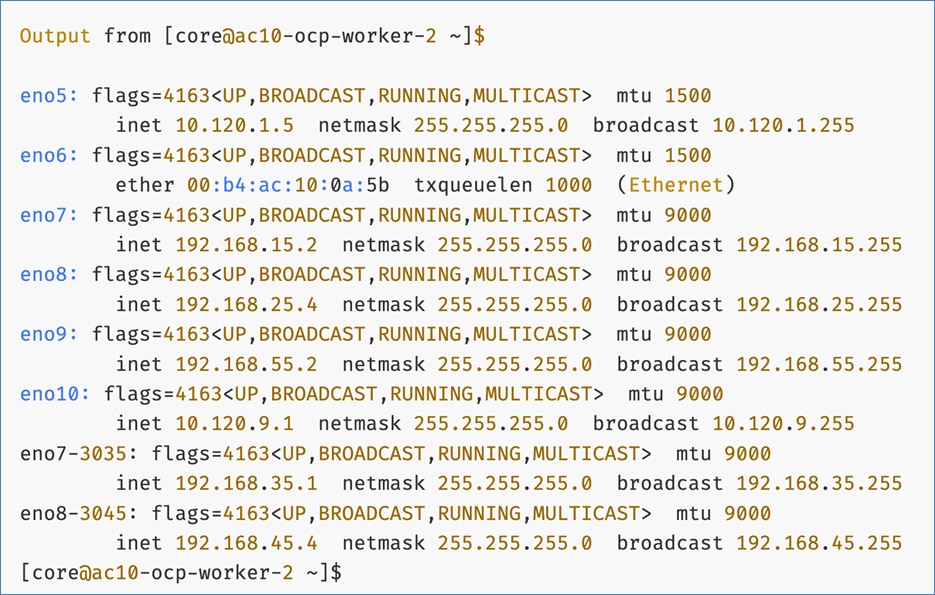
Task: Click the bottom shell prompt core@ac10-ocp-worker-2
Action: point(162,573)
